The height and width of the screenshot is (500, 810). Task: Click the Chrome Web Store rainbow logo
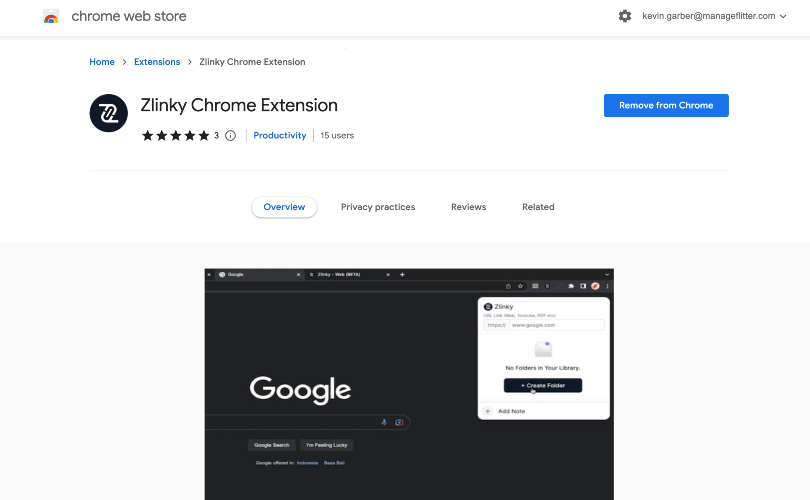[x=51, y=17]
